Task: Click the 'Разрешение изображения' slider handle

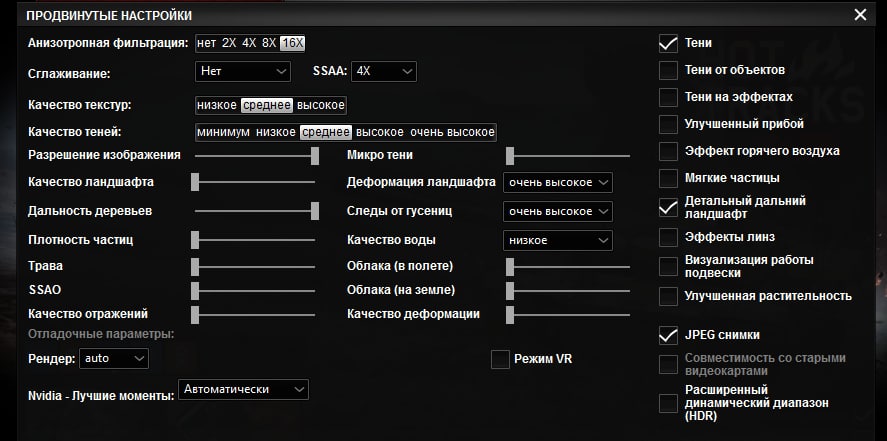Action: click(x=315, y=155)
